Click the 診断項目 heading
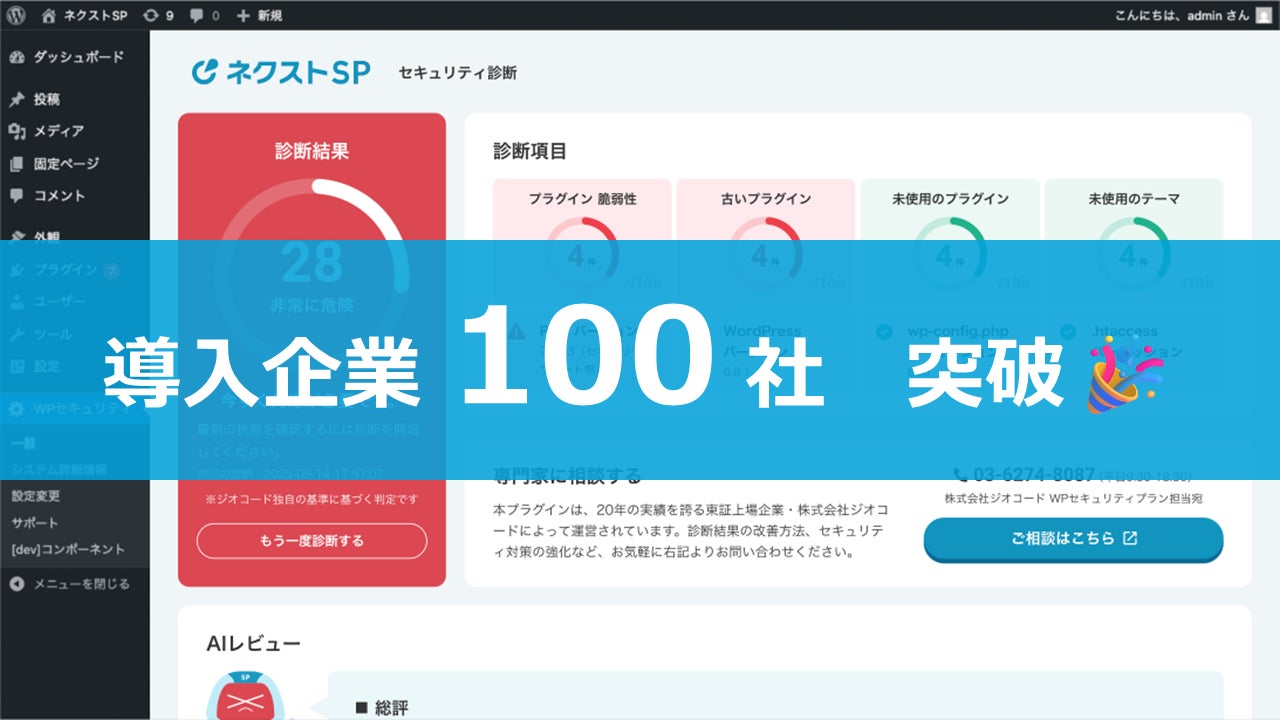1280x720 pixels. point(530,152)
